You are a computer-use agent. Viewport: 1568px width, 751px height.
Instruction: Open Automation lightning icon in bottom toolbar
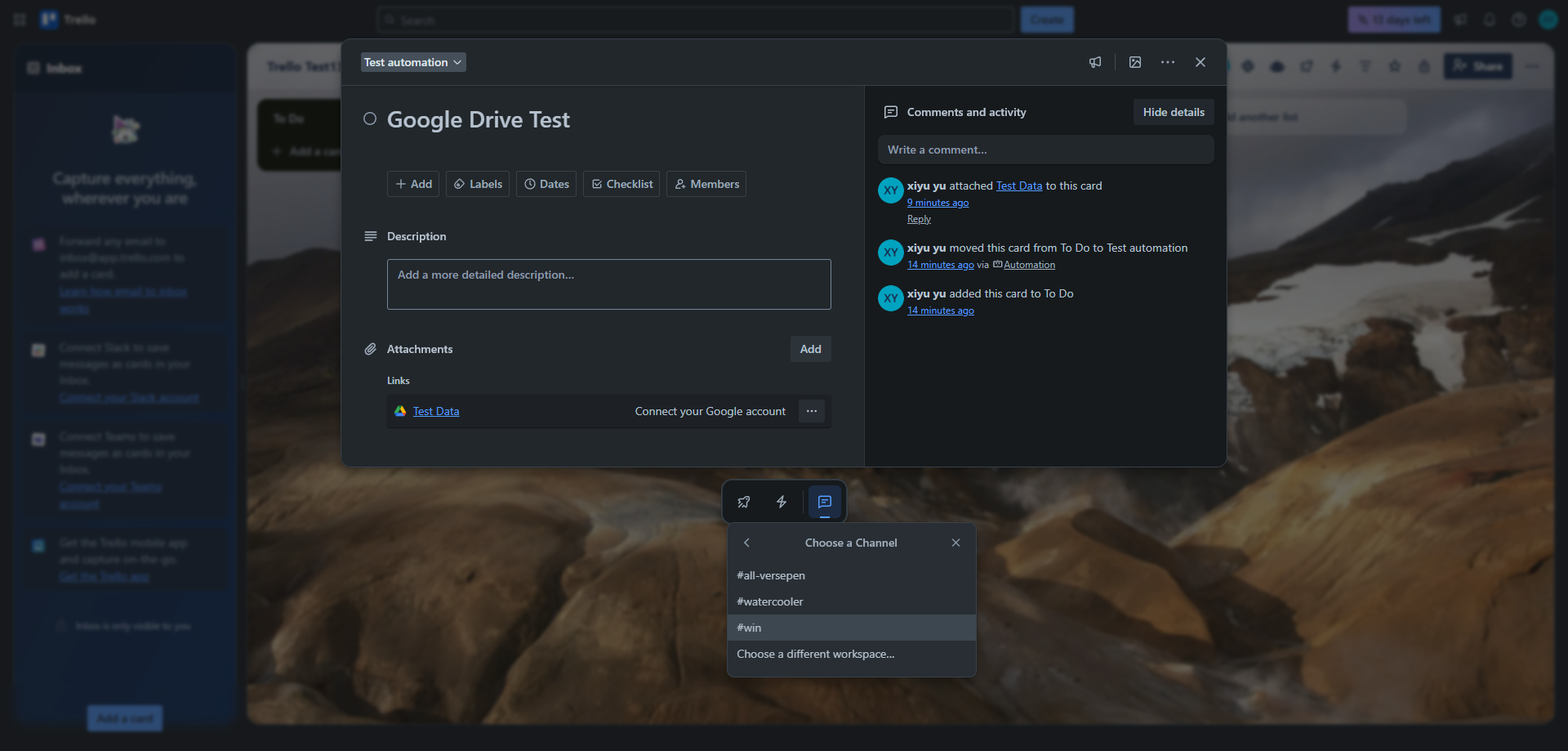tap(782, 502)
